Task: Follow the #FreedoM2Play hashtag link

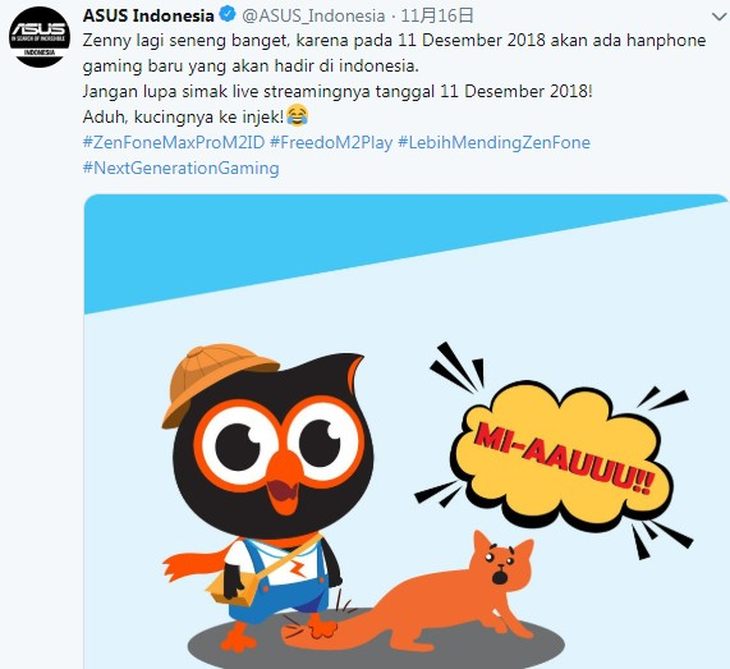Action: (x=331, y=142)
